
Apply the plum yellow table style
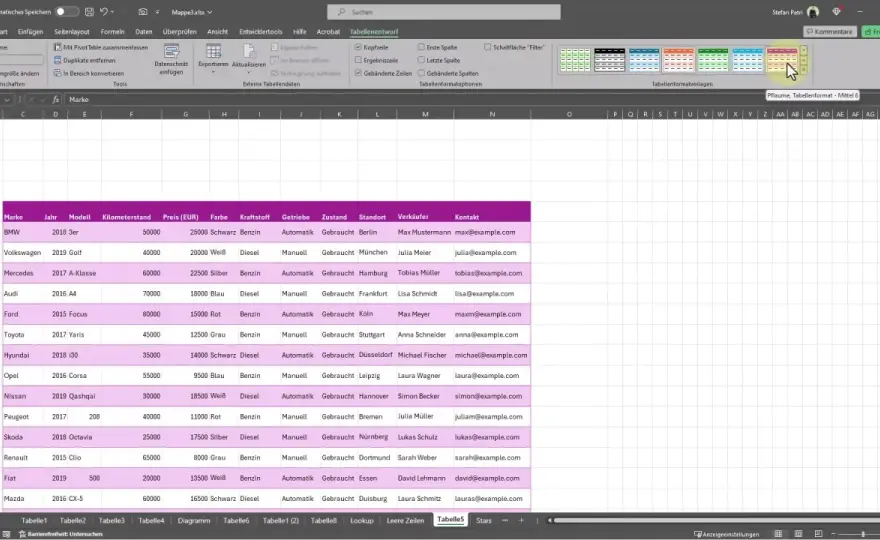(x=782, y=60)
